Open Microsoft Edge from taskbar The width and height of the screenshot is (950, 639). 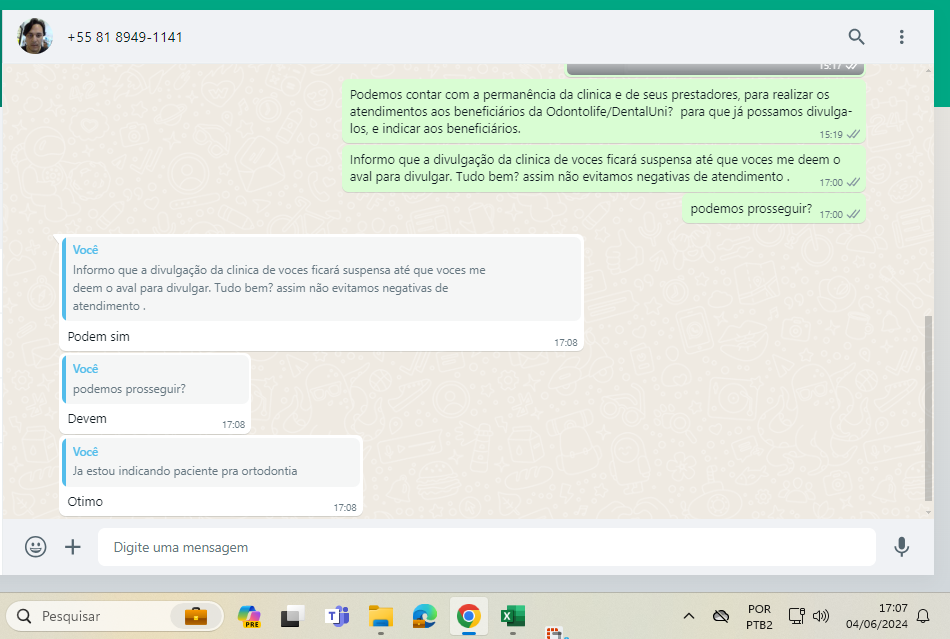(x=425, y=616)
